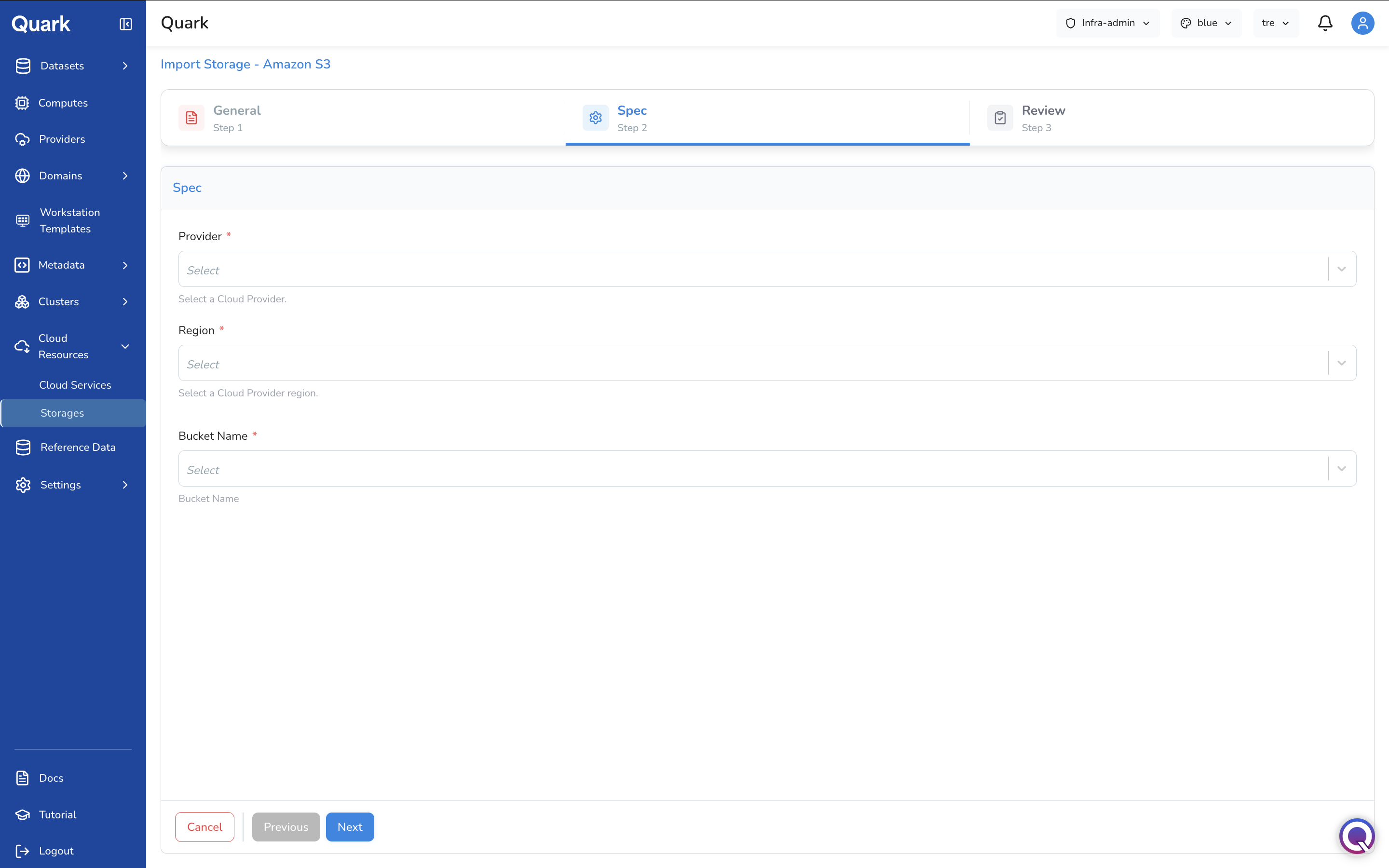1389x868 pixels.
Task: Click the Datasets database icon
Action: tap(23, 66)
